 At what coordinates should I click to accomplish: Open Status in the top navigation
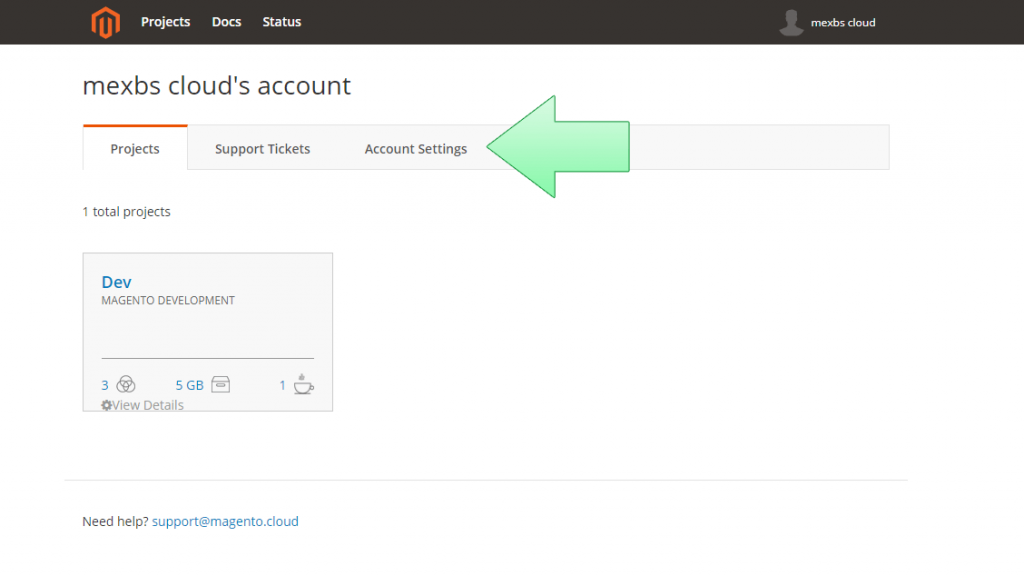281,22
